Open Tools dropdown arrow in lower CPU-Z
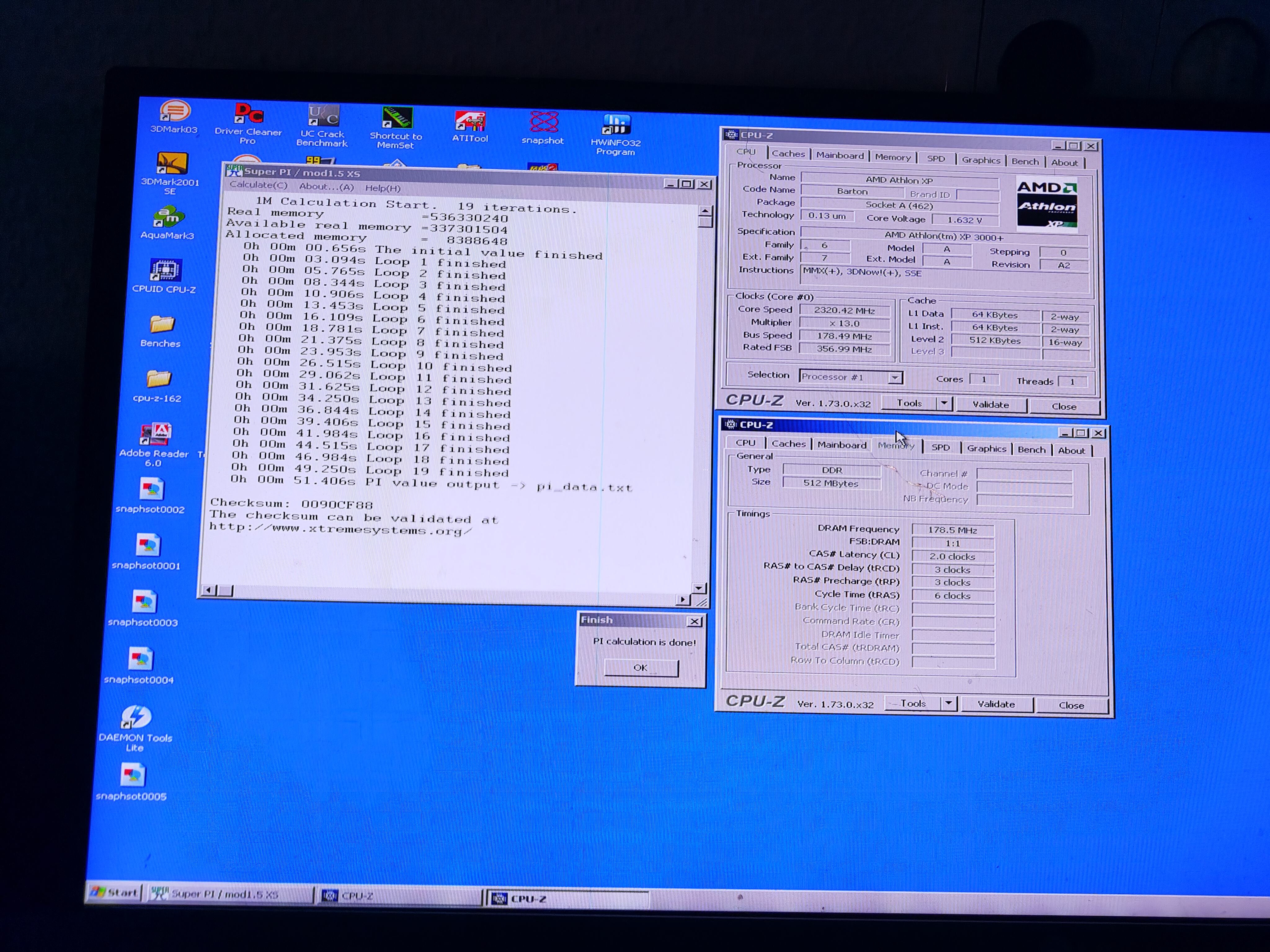This screenshot has height=952, width=1270. pos(948,703)
